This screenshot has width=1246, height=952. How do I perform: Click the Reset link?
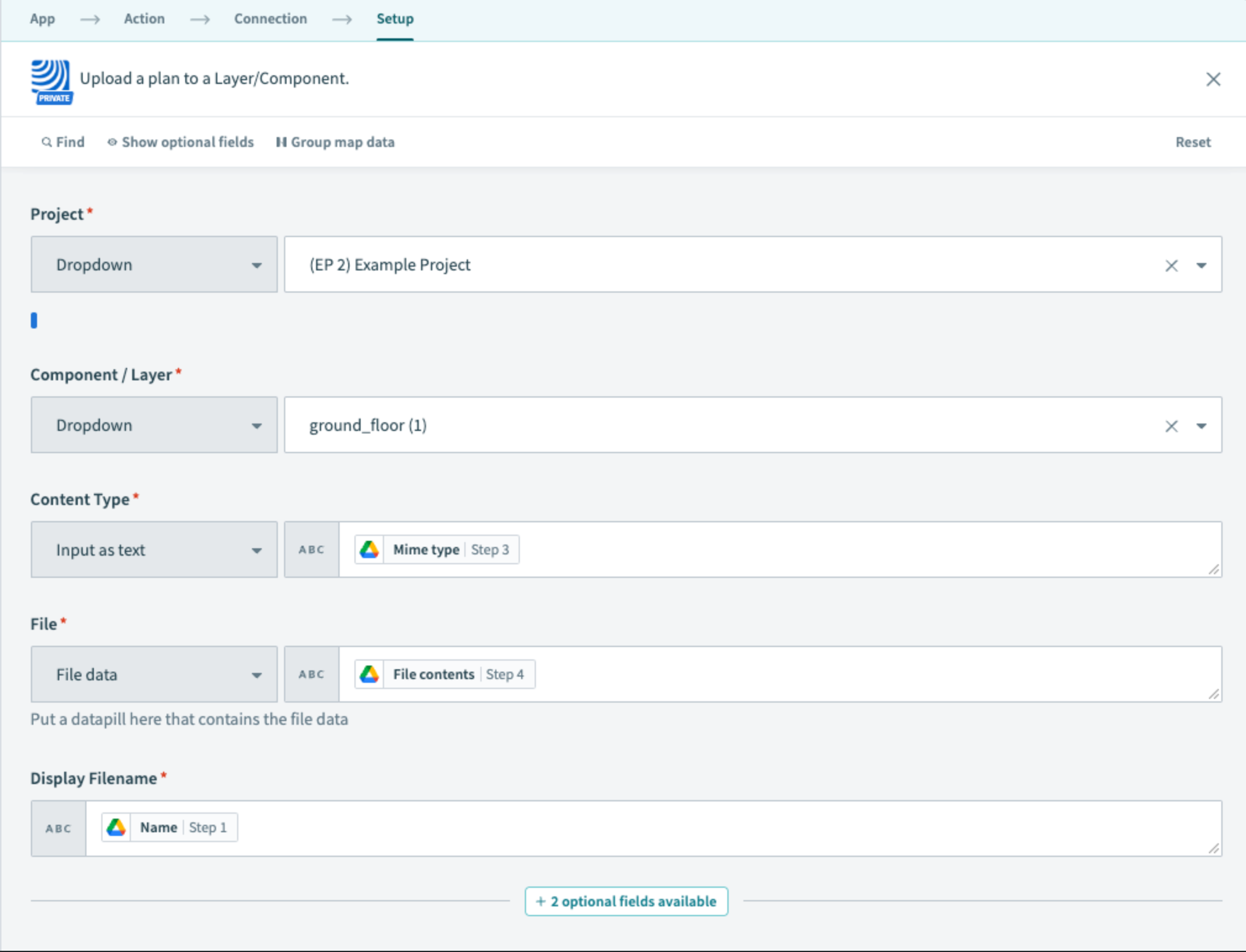tap(1192, 142)
